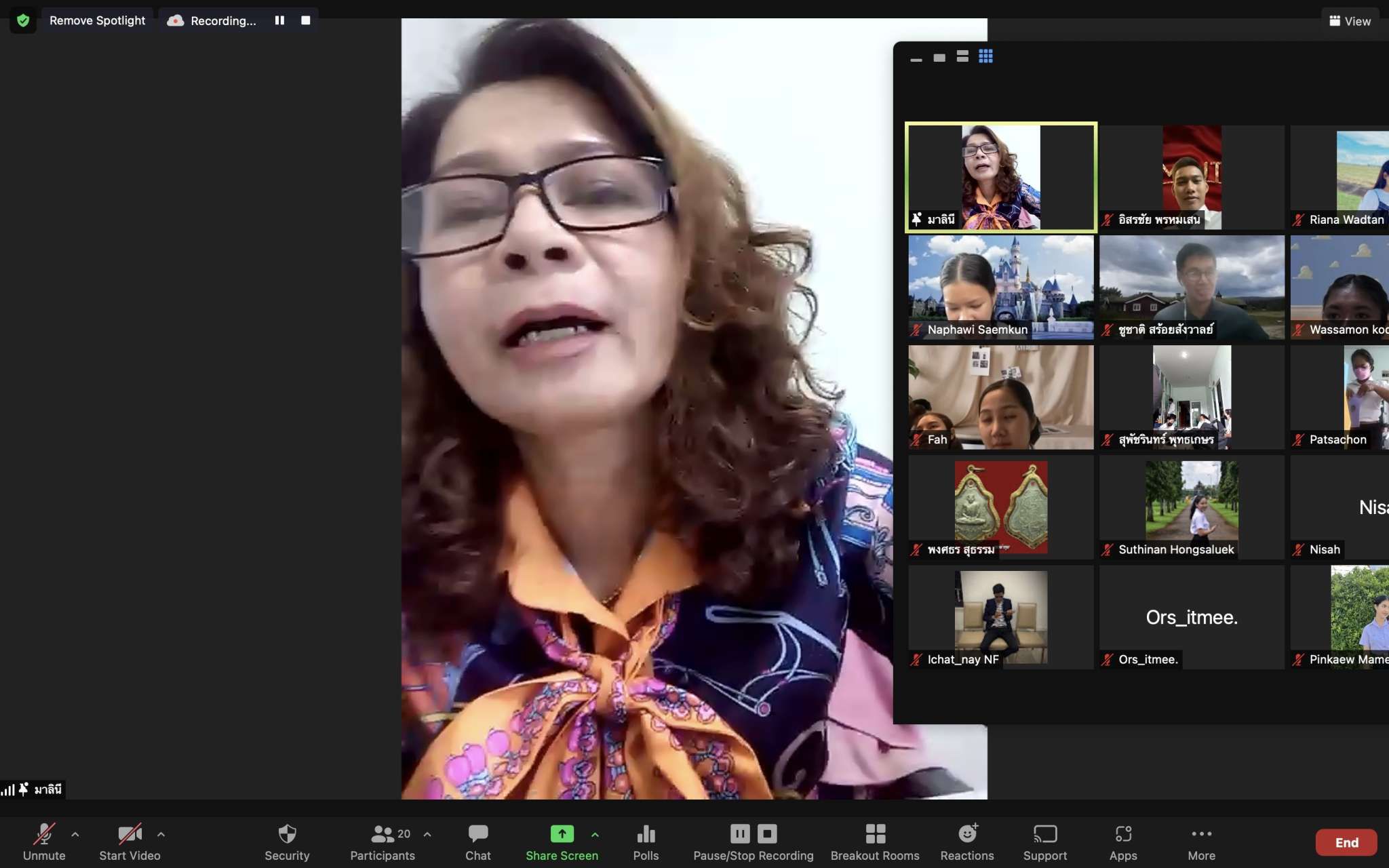Open the View menu at top right
Screen dimensions: 1389x868
1350,21
